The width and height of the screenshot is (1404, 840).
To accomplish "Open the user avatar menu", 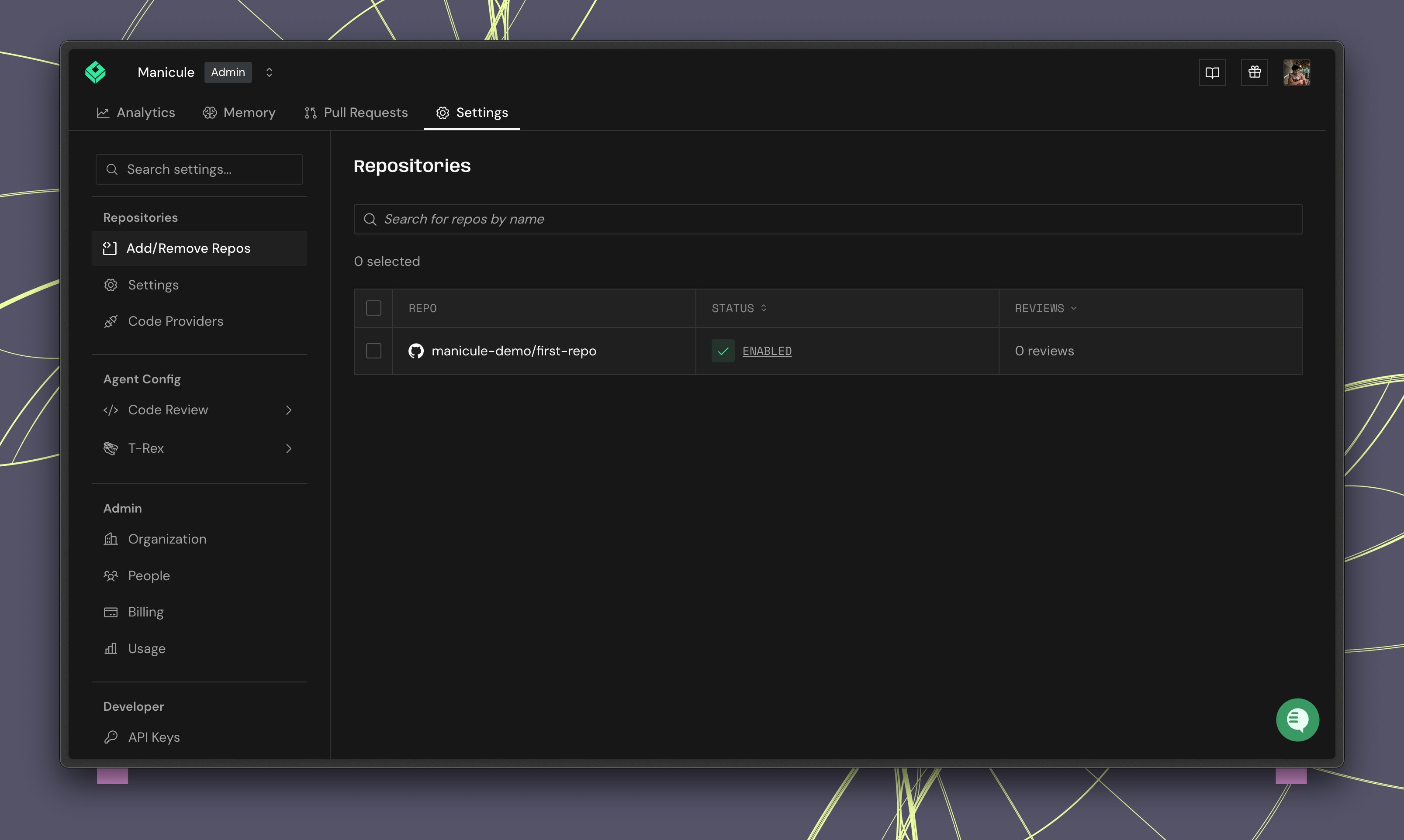I will [1297, 72].
